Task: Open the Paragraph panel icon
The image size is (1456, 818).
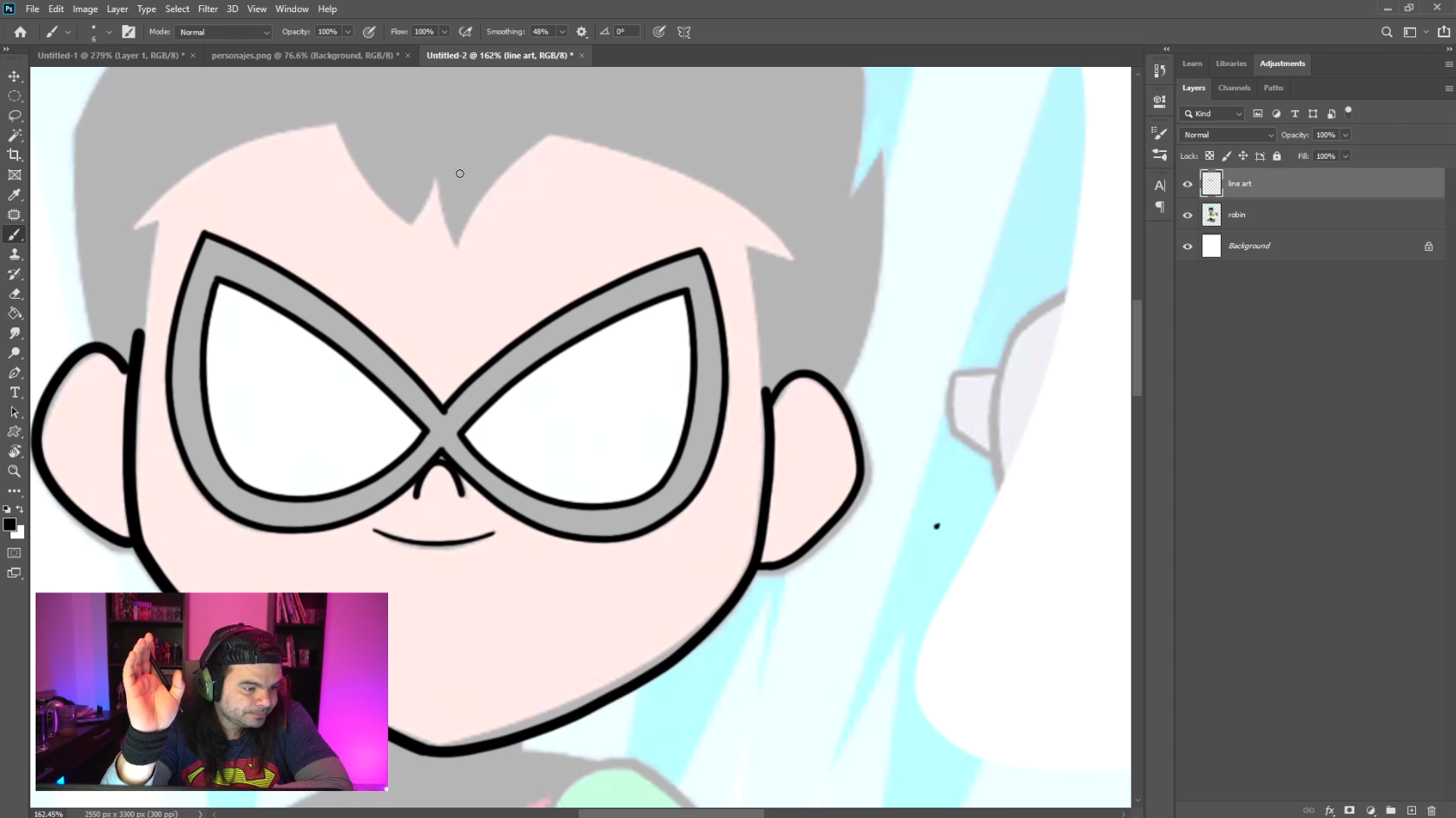Action: 1160,207
